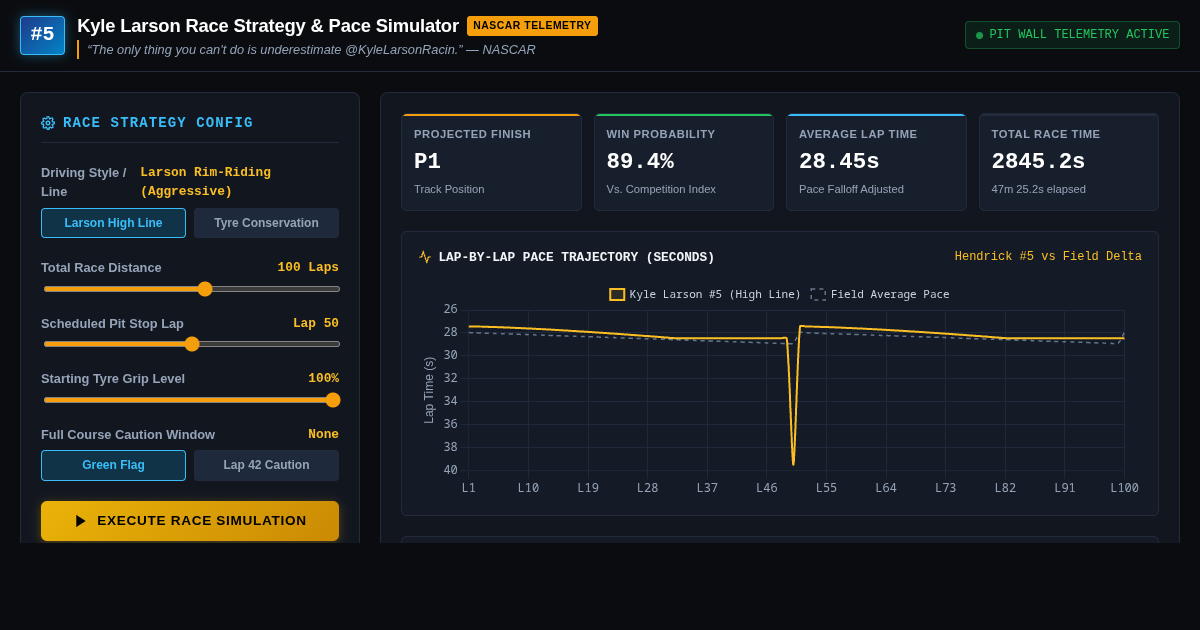Click the 40 tick on lap time axis

pyautogui.click(x=451, y=470)
